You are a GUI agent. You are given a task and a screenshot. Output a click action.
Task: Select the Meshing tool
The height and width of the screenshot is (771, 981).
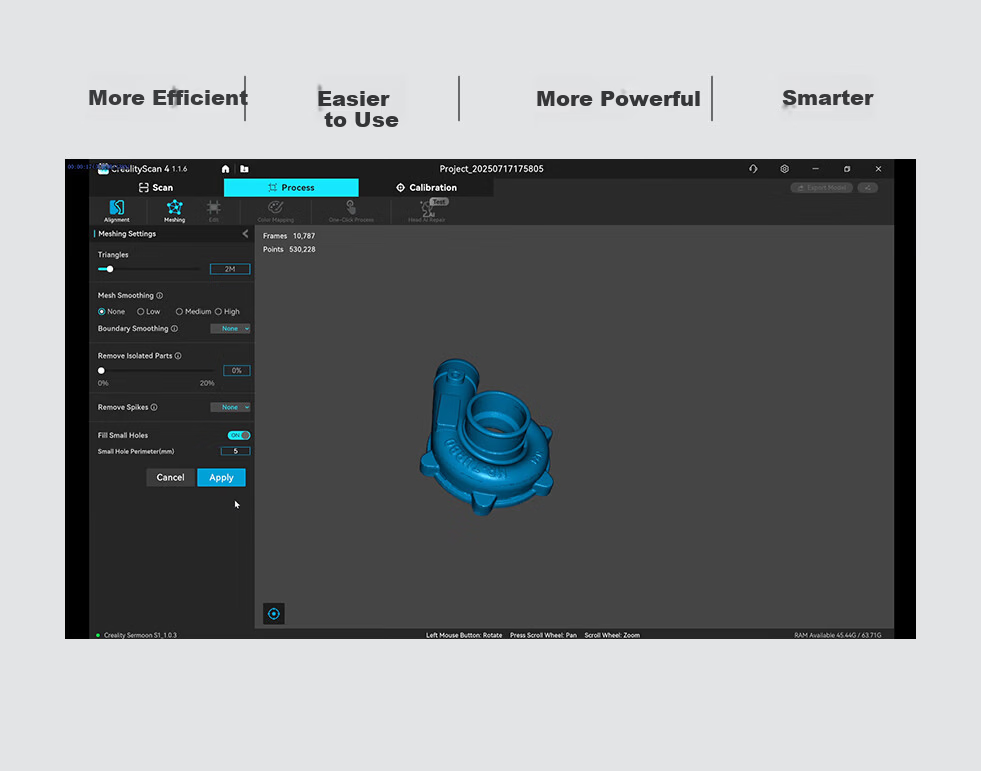(175, 211)
